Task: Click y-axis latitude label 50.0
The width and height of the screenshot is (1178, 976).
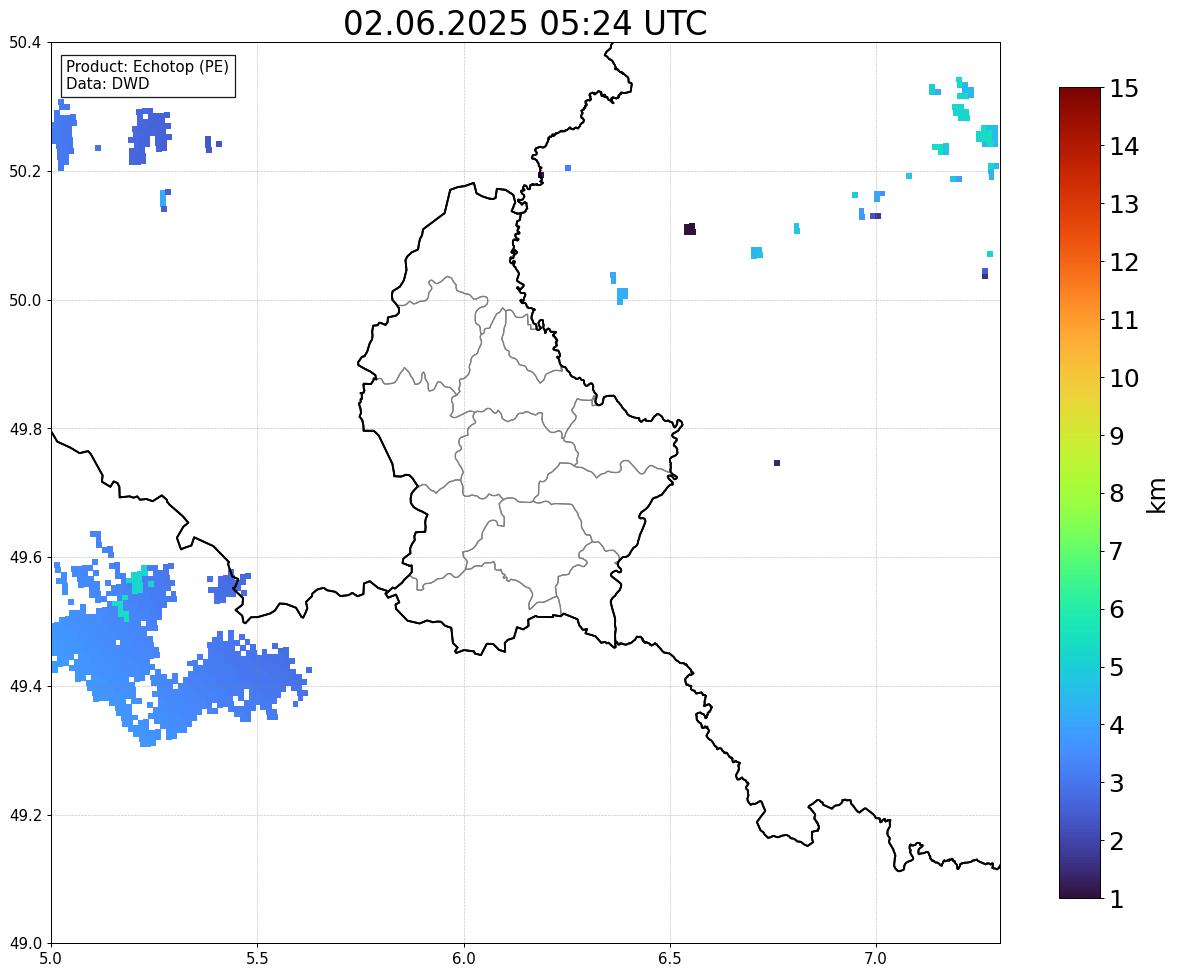Action: (x=24, y=301)
